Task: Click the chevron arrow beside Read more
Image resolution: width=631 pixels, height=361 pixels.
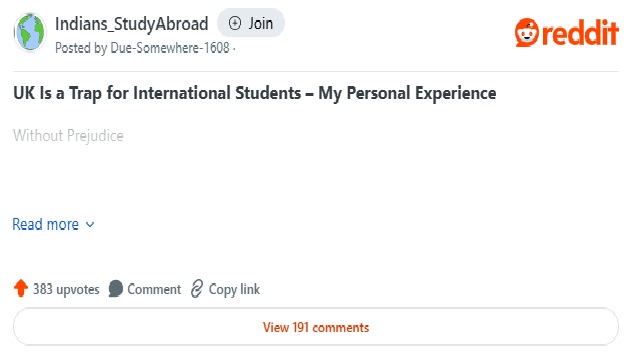Action: [90, 225]
